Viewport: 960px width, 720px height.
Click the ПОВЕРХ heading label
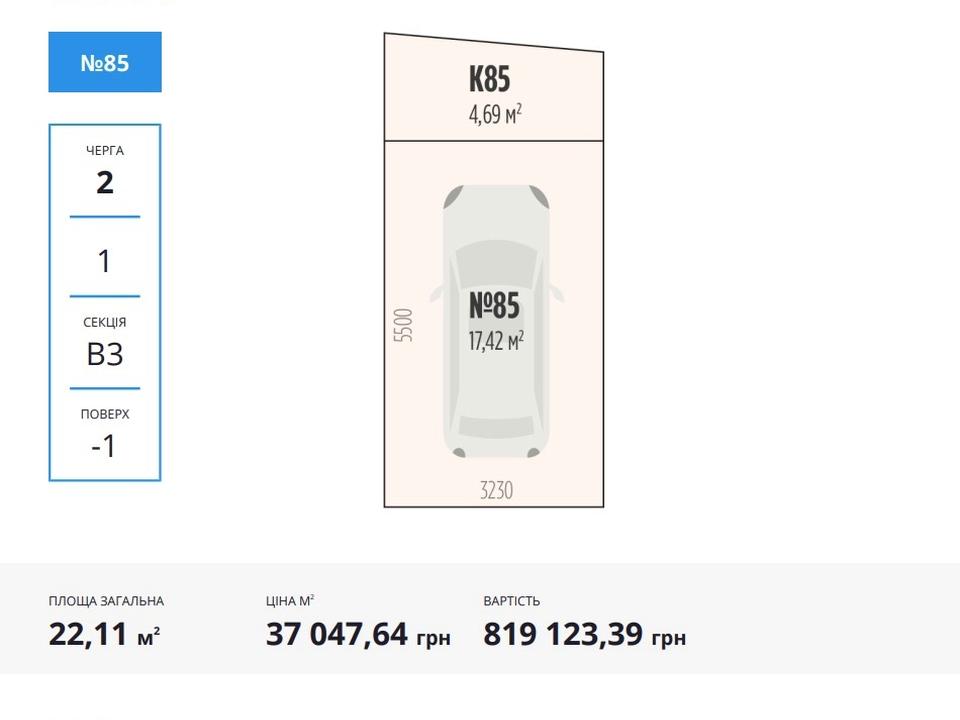point(105,414)
